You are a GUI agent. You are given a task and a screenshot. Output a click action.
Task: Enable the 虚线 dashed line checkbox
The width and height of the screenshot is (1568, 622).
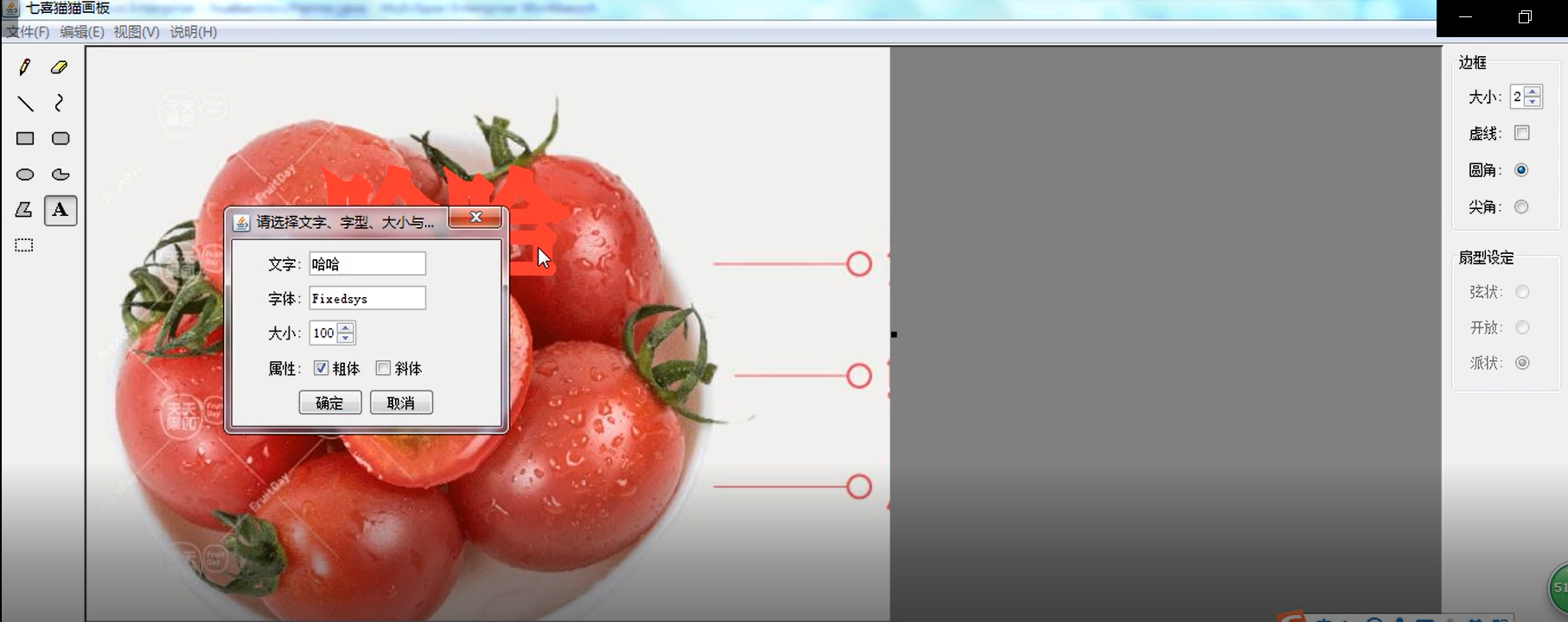pos(1522,133)
